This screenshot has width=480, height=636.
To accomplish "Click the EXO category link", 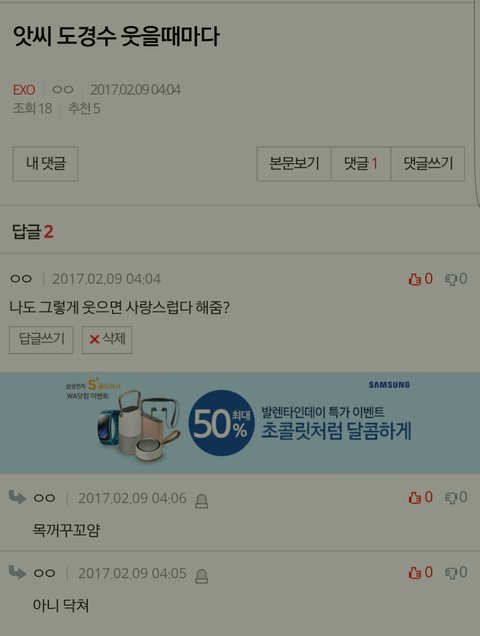I will tap(24, 90).
